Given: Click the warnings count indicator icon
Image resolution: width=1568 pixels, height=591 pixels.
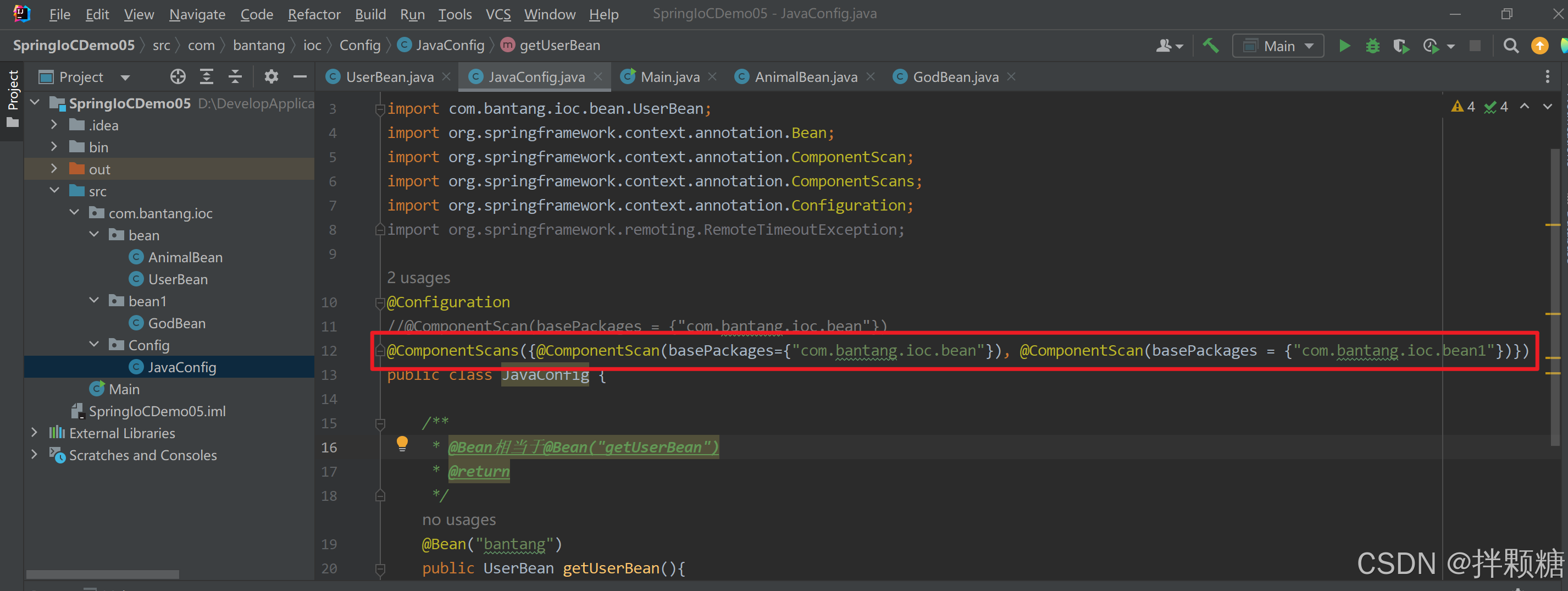Looking at the screenshot, I should (1457, 107).
